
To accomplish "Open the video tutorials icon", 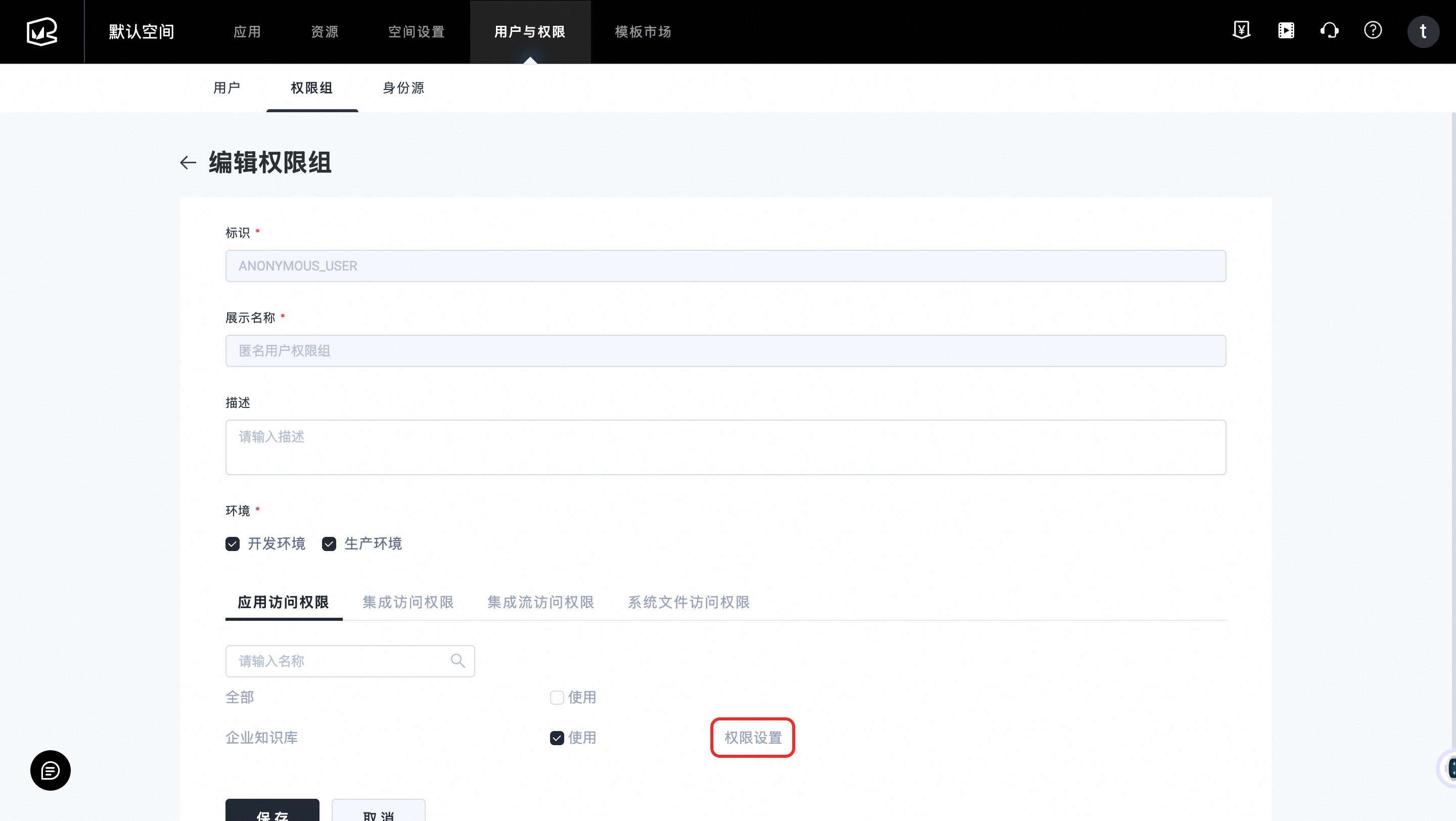I will [x=1286, y=30].
